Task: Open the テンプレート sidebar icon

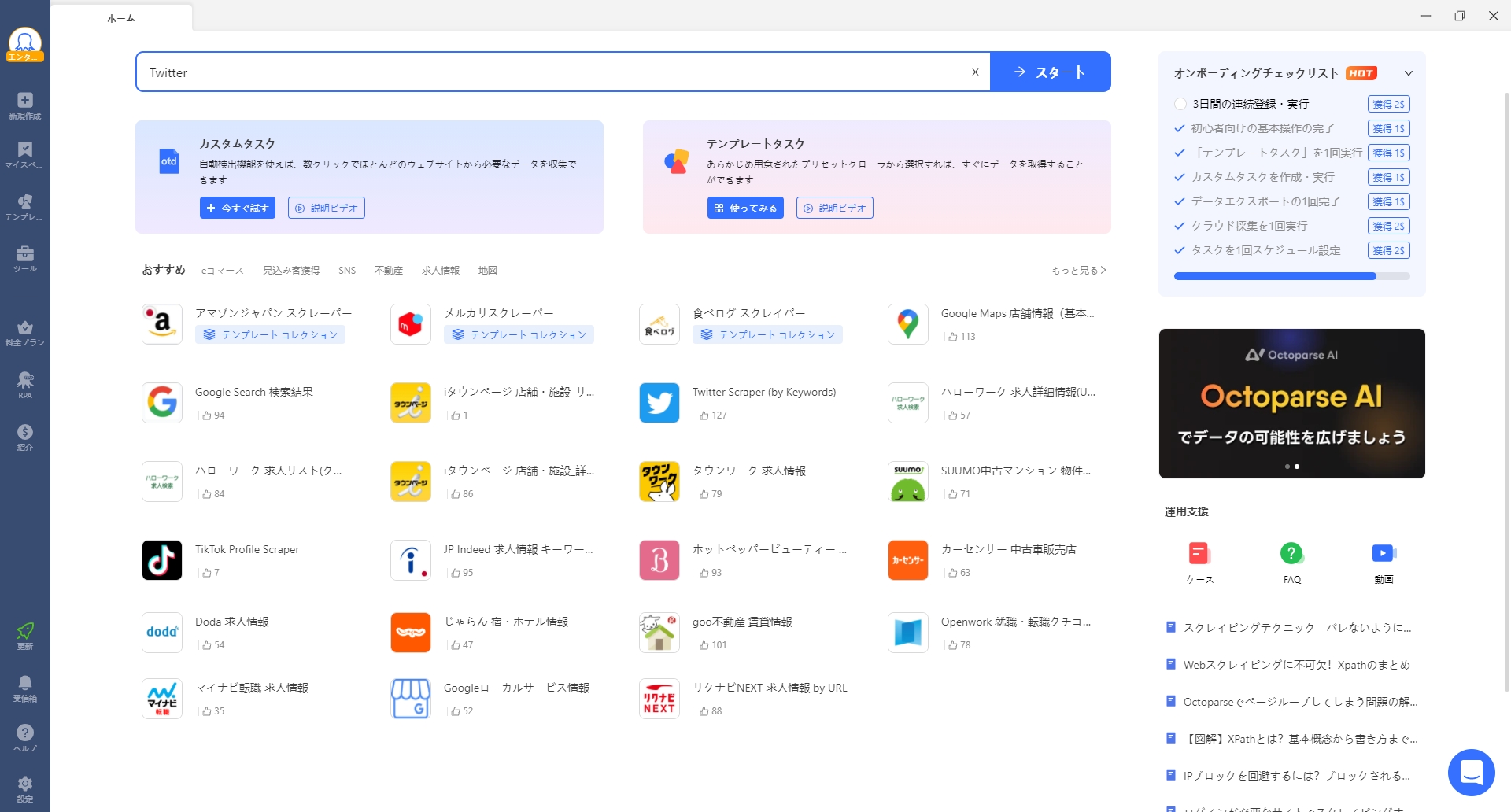Action: pos(25,207)
